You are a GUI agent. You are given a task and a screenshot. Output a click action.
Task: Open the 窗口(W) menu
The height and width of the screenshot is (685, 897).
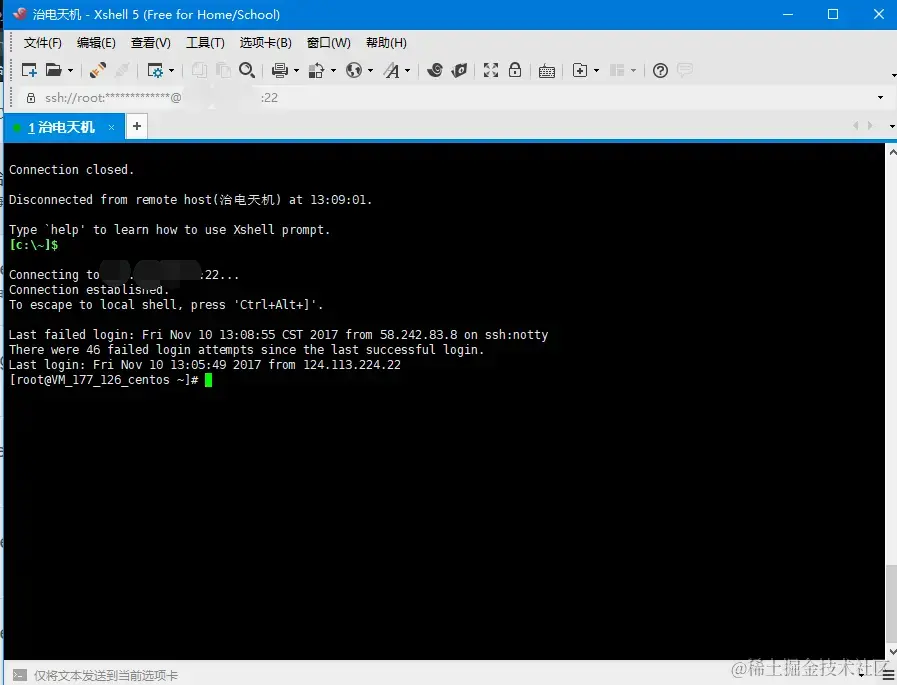pyautogui.click(x=328, y=43)
